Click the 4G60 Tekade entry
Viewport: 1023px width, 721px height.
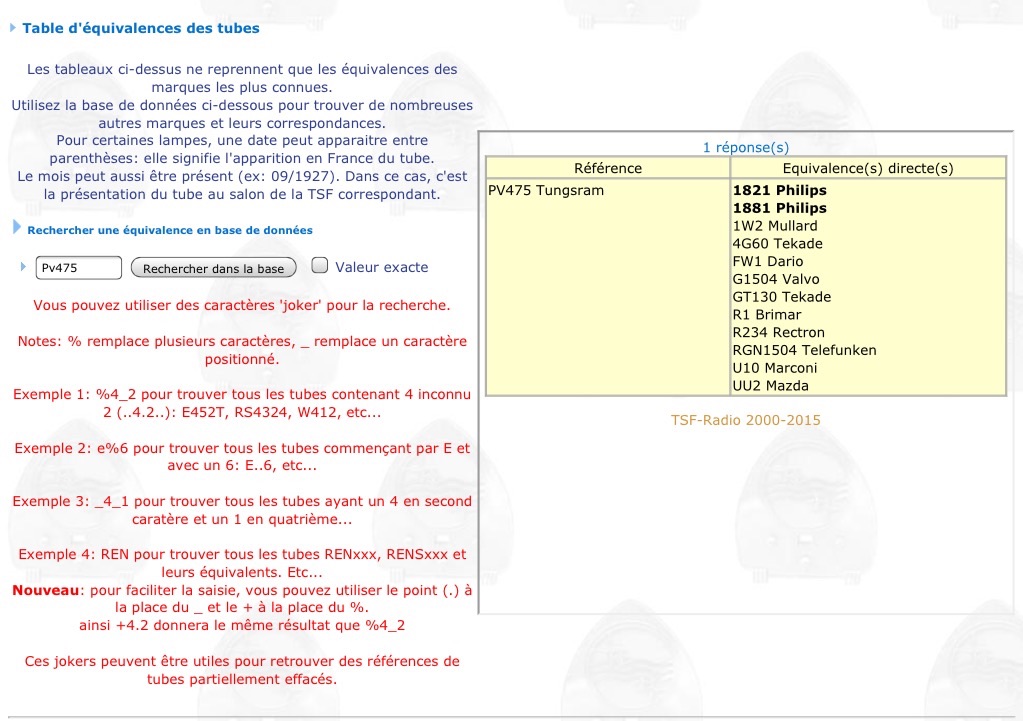[778, 243]
